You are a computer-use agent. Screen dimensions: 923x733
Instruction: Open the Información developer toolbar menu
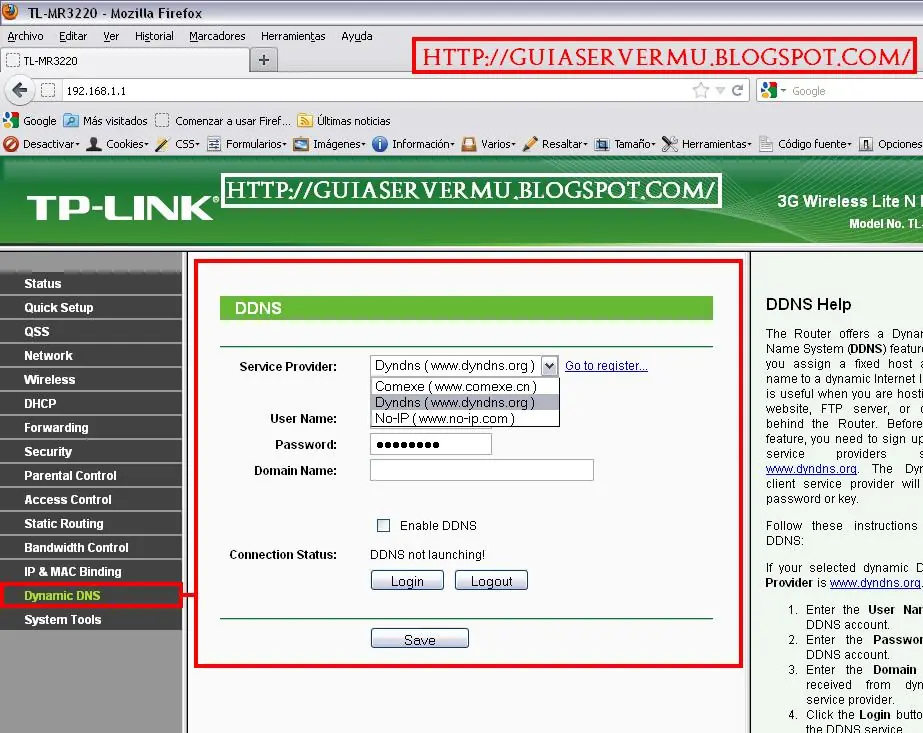[413, 144]
